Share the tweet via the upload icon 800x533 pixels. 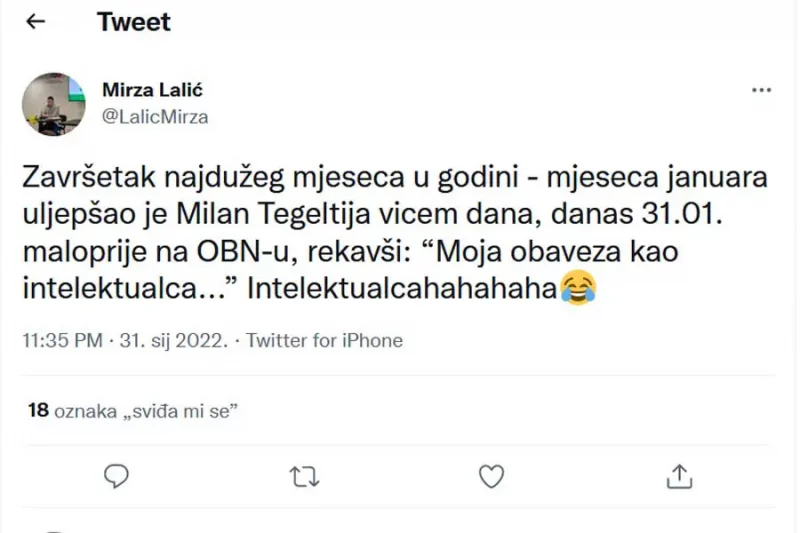(679, 476)
